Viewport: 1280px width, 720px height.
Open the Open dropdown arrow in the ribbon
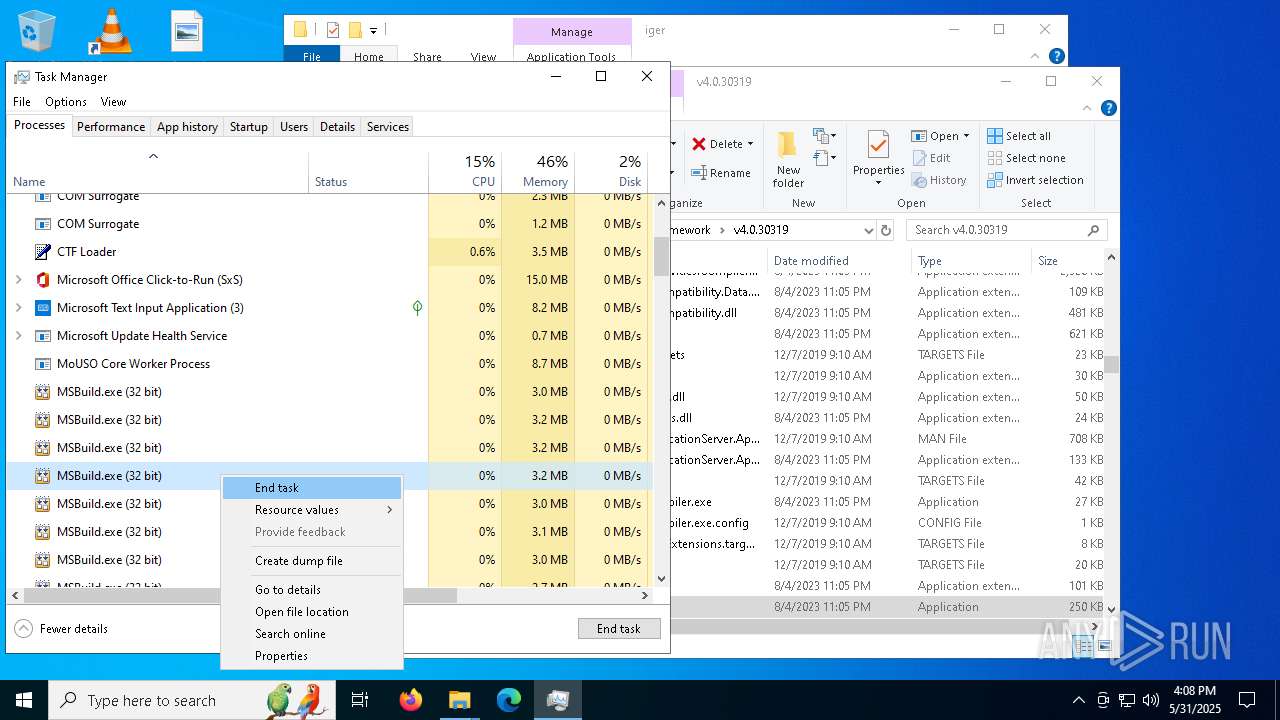pos(965,136)
